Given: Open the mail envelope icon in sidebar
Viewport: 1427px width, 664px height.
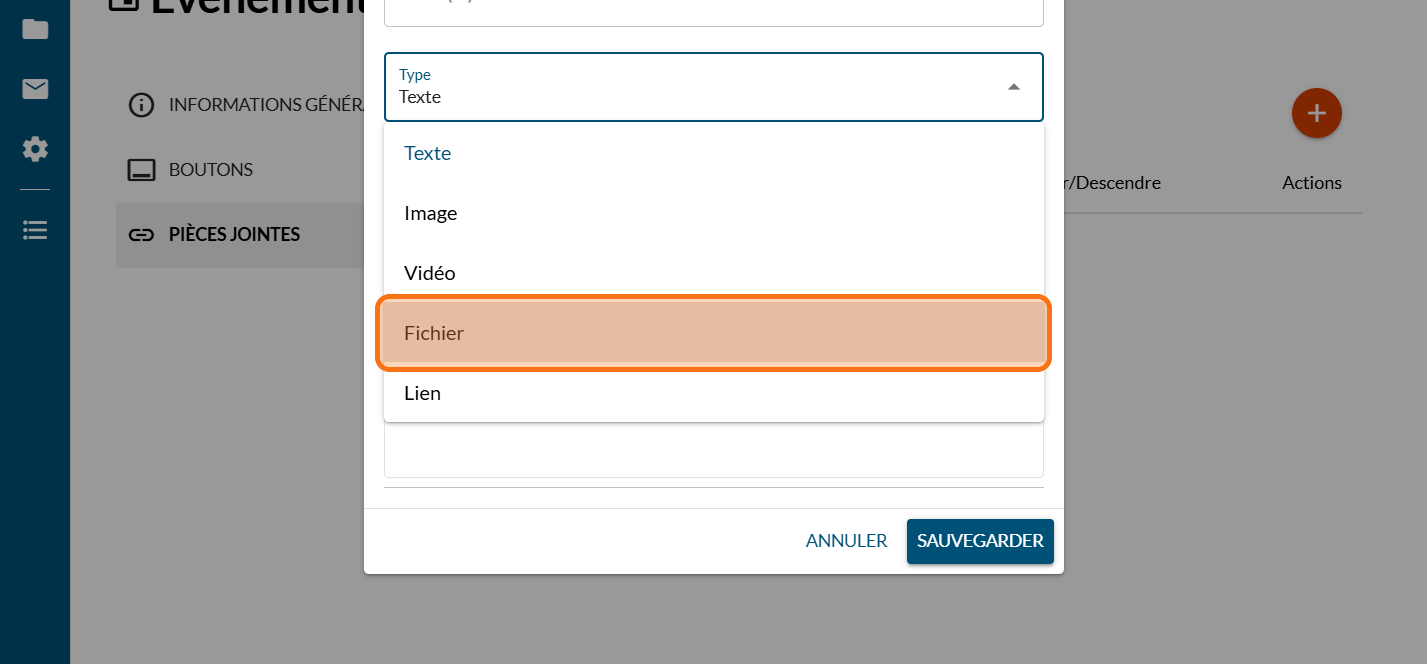Looking at the screenshot, I should tap(35, 90).
